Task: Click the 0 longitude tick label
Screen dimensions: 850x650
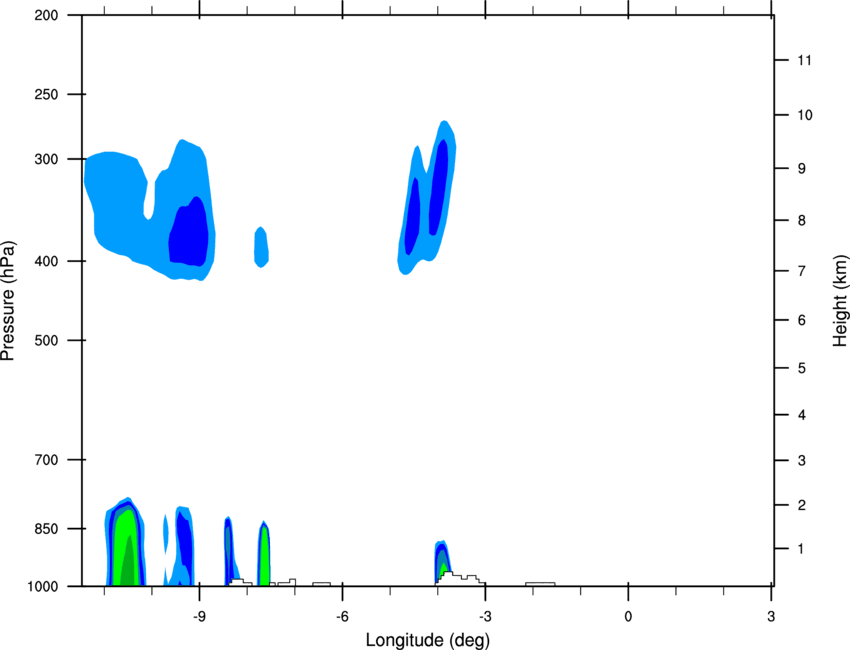Action: click(x=628, y=617)
